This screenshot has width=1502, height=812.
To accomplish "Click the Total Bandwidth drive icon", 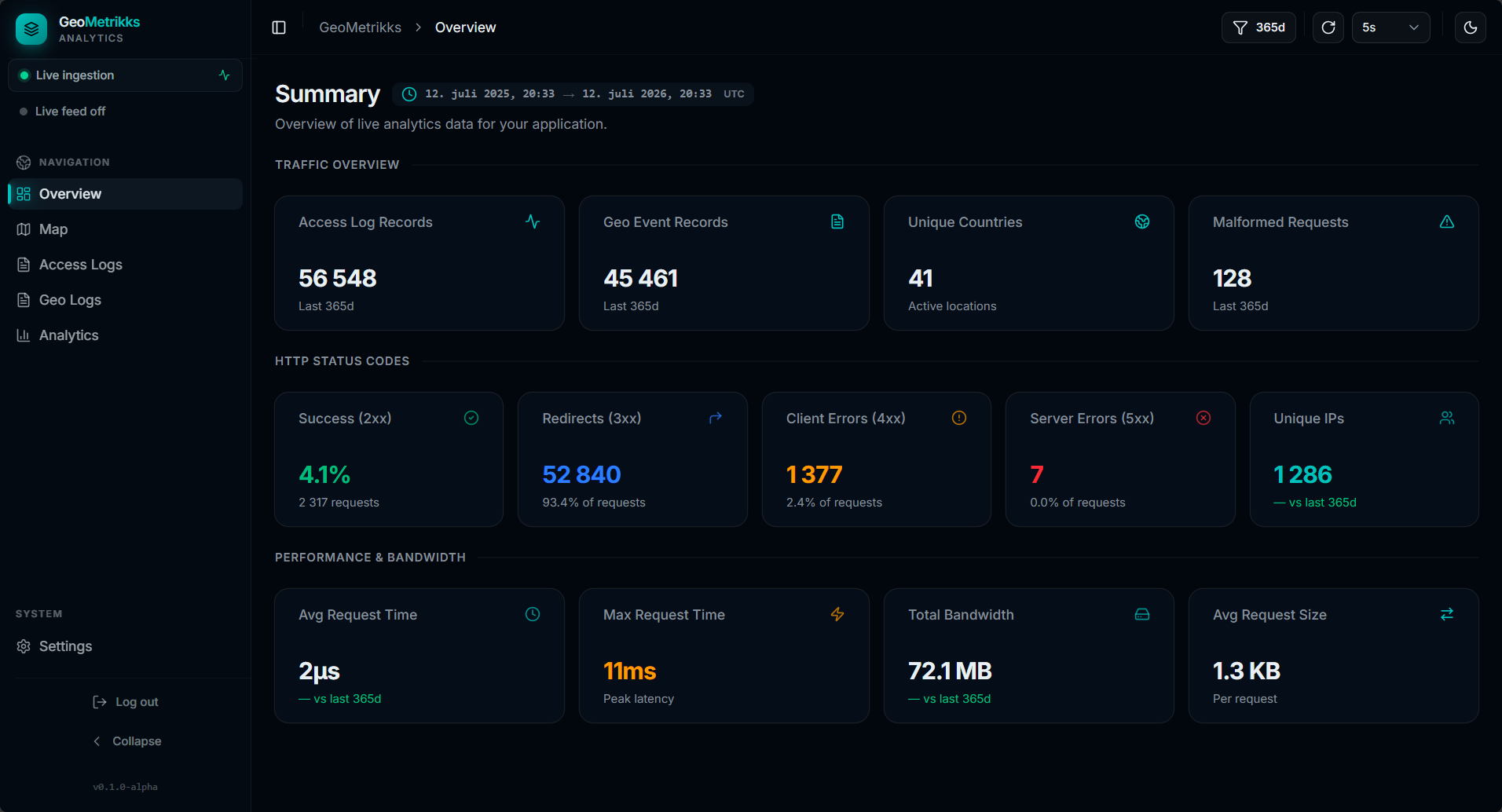I will click(x=1142, y=614).
